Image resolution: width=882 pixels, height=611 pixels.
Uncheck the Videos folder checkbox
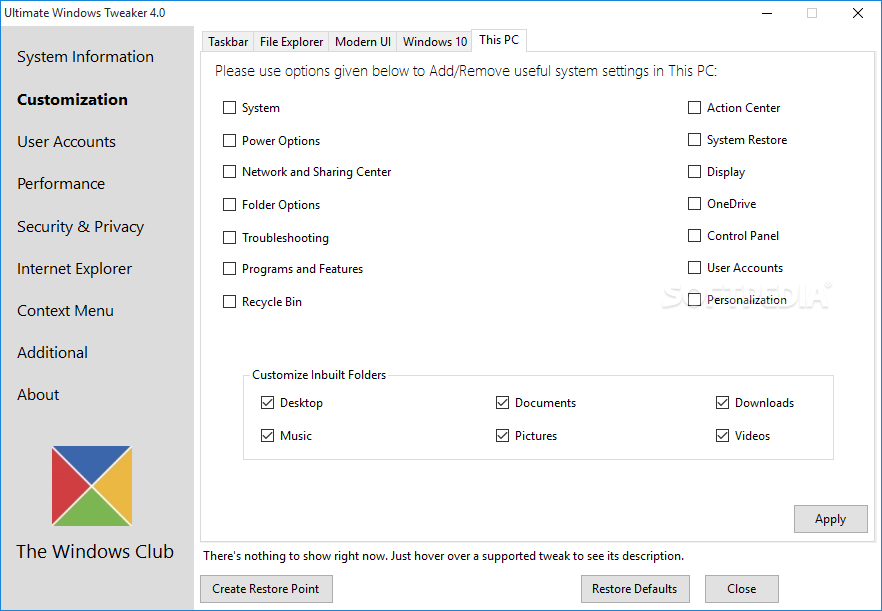[x=722, y=436]
